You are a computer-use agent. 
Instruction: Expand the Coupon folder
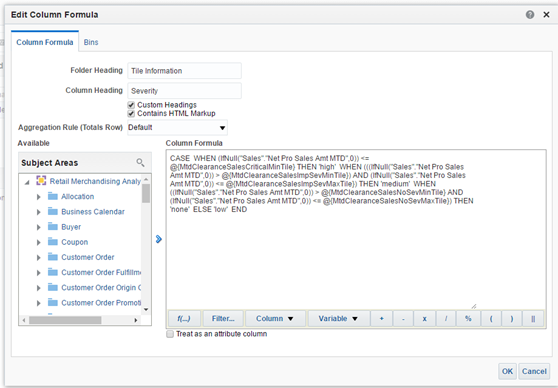(x=38, y=242)
